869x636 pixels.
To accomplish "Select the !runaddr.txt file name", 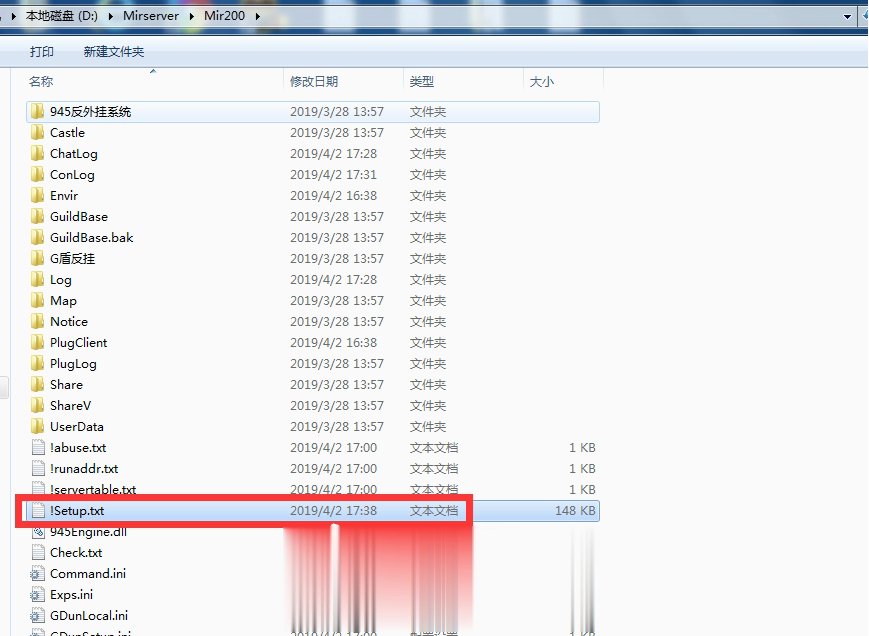I will 84,469.
